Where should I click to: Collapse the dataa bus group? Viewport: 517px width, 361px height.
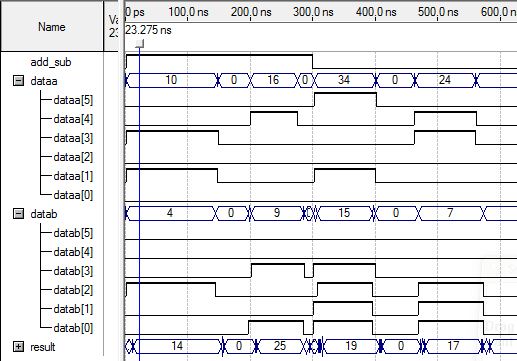[18, 81]
